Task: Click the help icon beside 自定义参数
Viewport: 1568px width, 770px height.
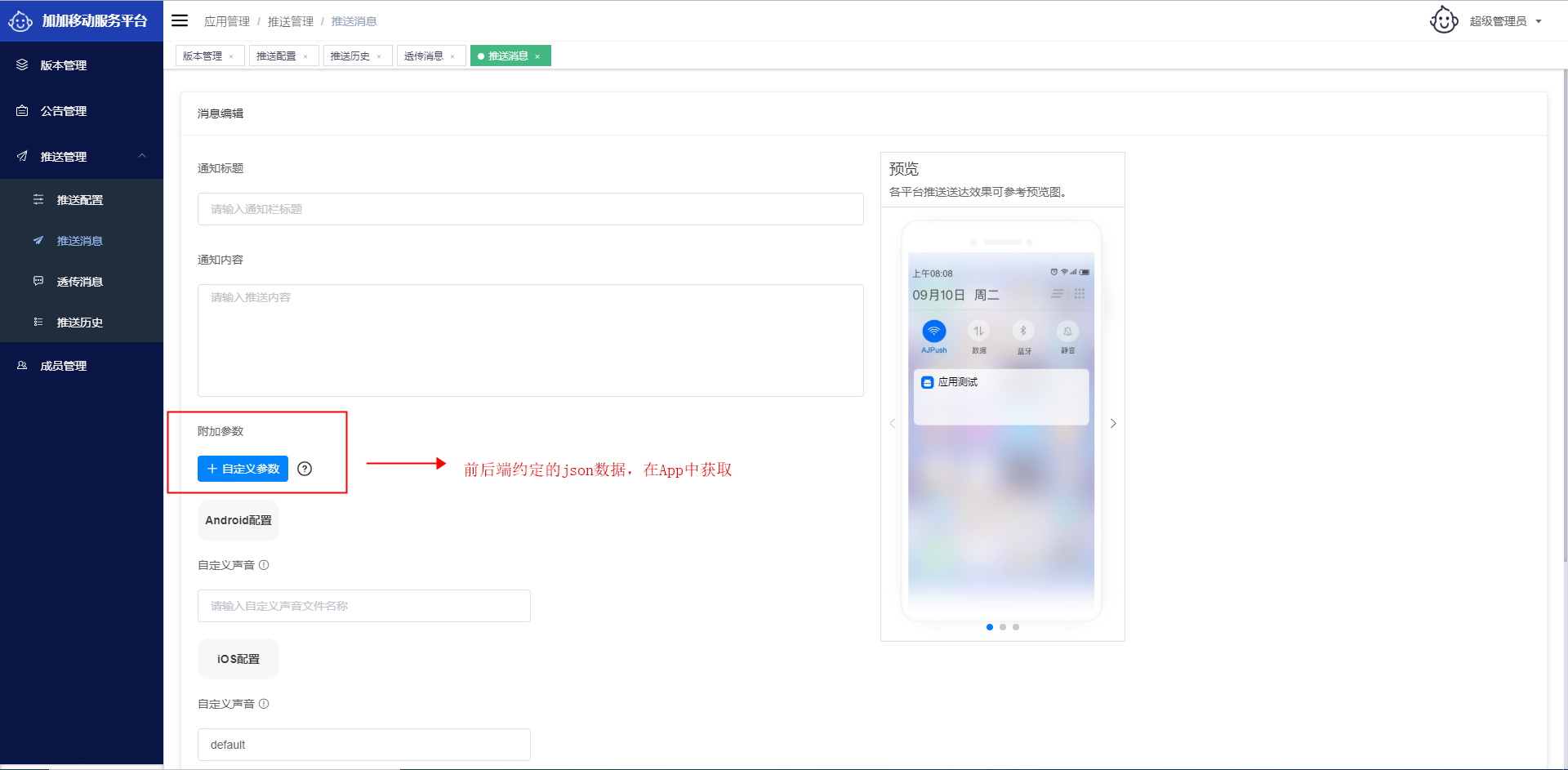Action: tap(305, 469)
